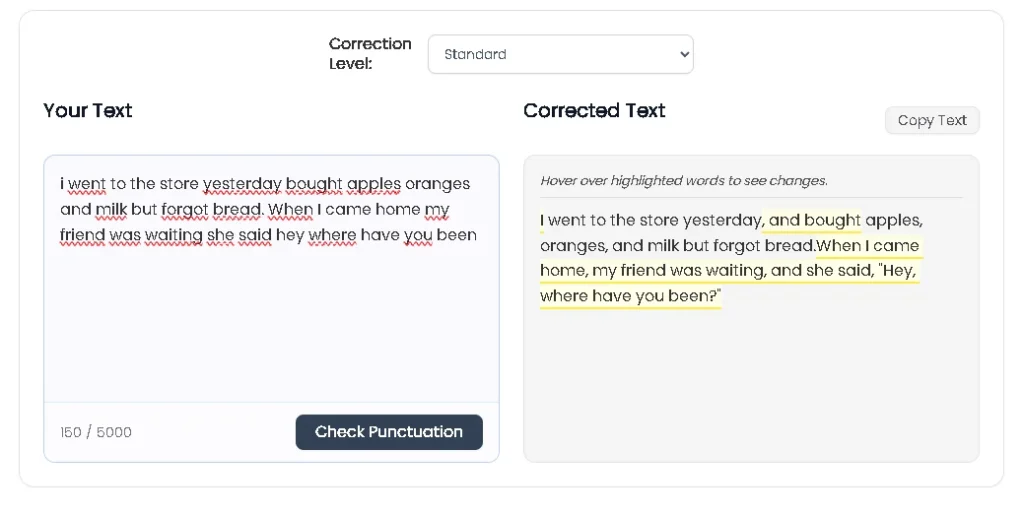Click the "Correction Level:" label
This screenshot has height=513, width=1024.
click(370, 54)
